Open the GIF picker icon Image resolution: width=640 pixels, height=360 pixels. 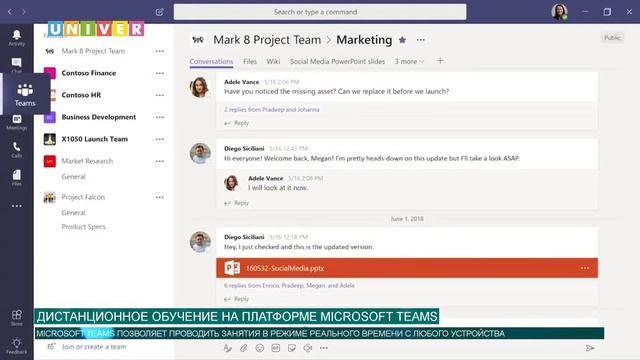coord(276,348)
